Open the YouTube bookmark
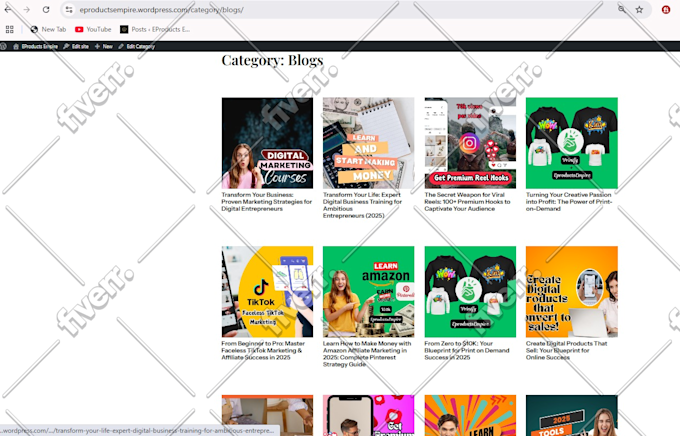The width and height of the screenshot is (680, 436). [93, 30]
